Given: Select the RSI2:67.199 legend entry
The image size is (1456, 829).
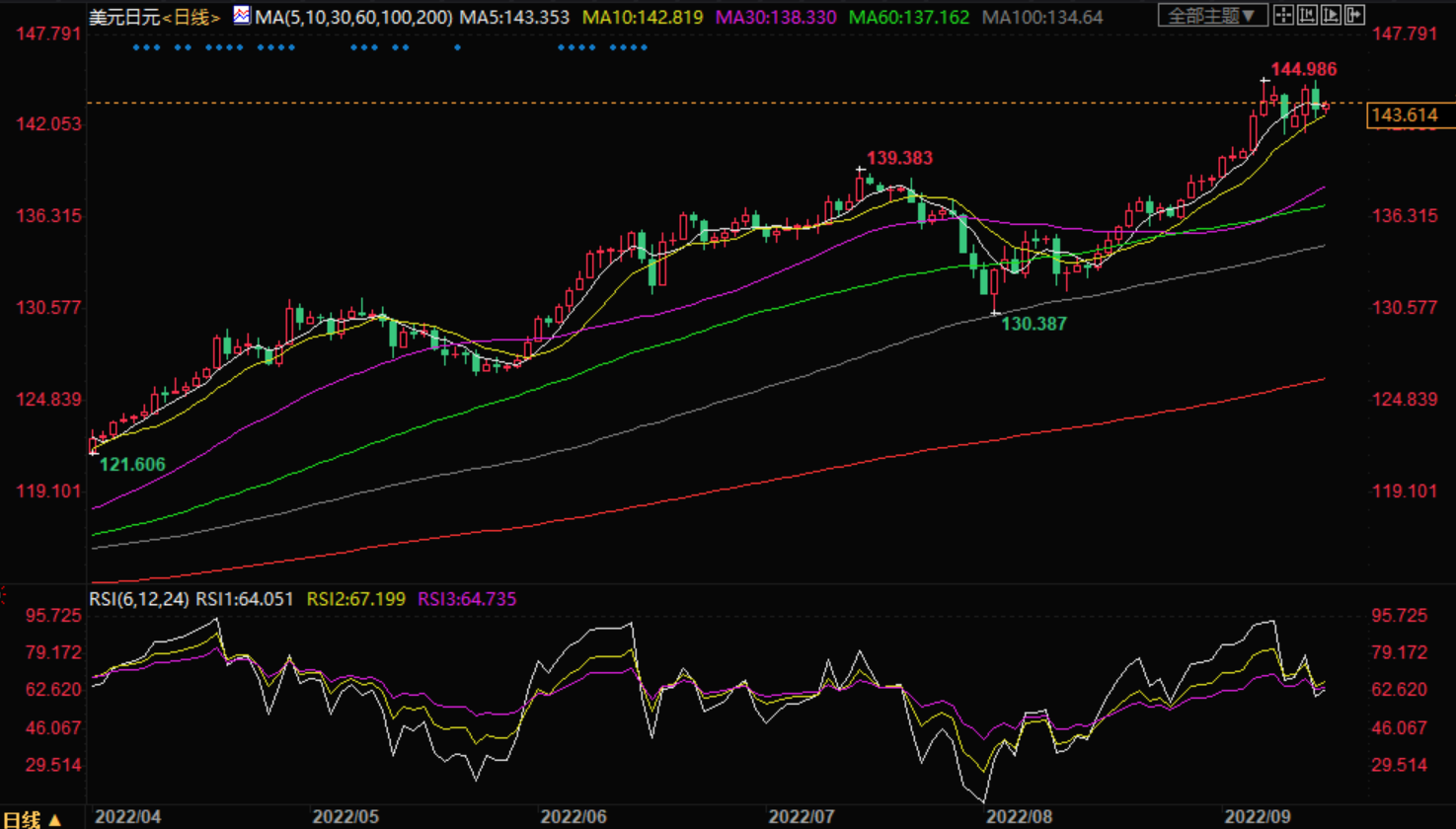Looking at the screenshot, I should pos(356,598).
